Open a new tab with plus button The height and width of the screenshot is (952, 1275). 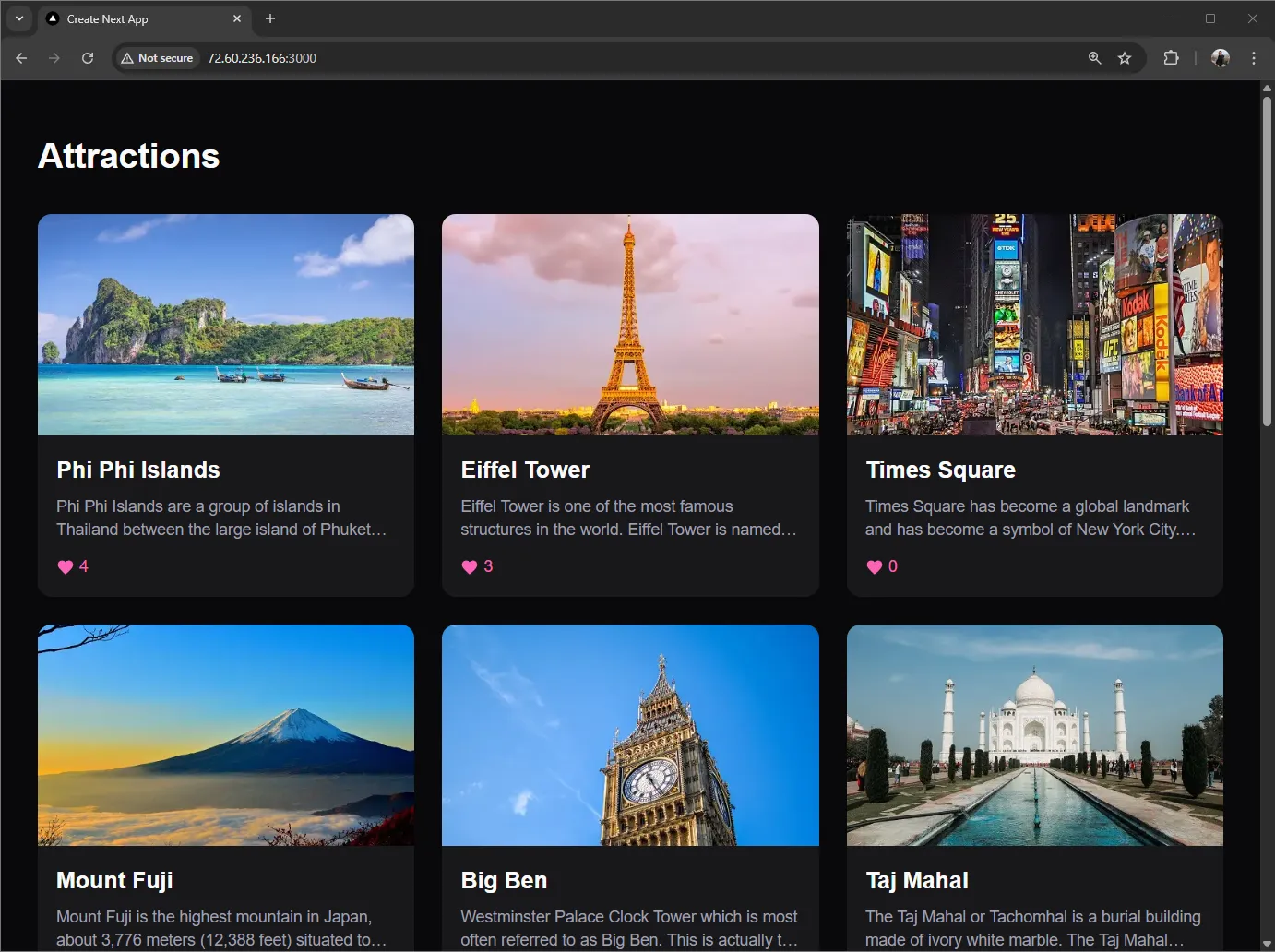click(270, 18)
